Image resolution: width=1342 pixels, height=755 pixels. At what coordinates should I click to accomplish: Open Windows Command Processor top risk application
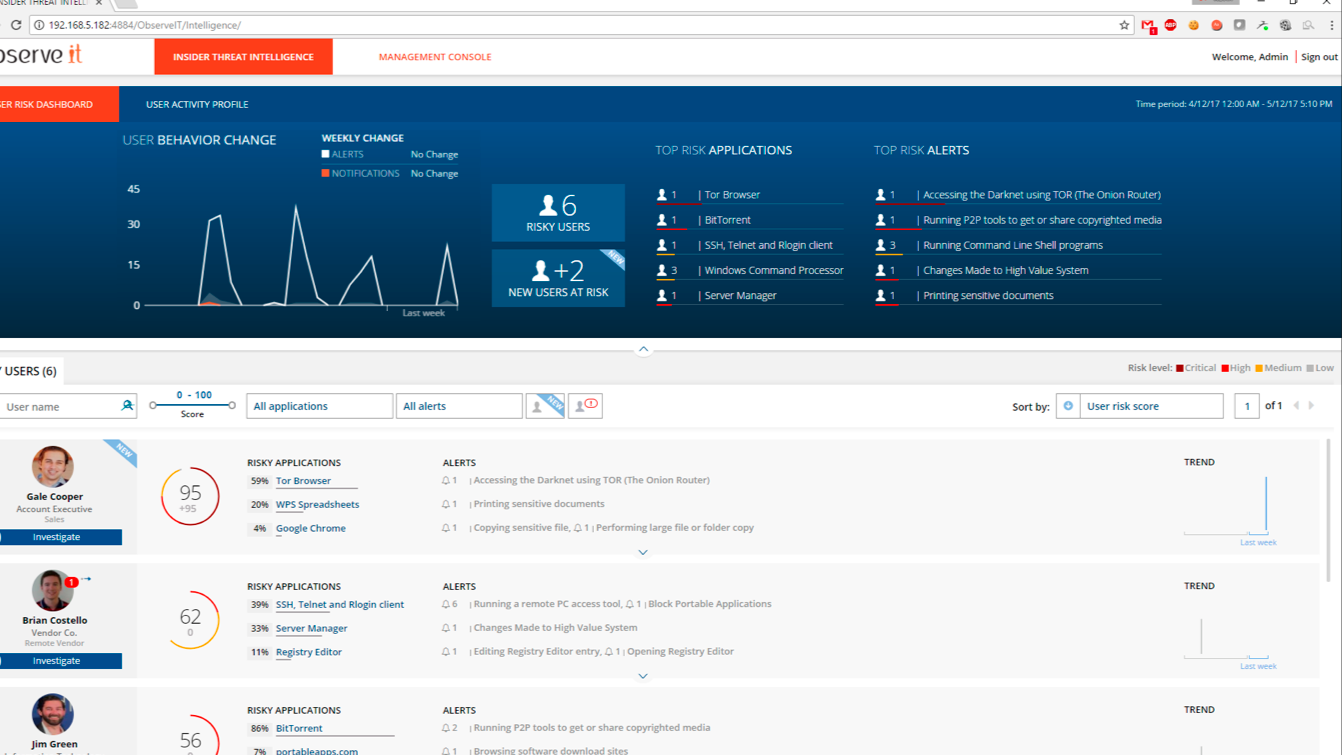click(x=774, y=270)
